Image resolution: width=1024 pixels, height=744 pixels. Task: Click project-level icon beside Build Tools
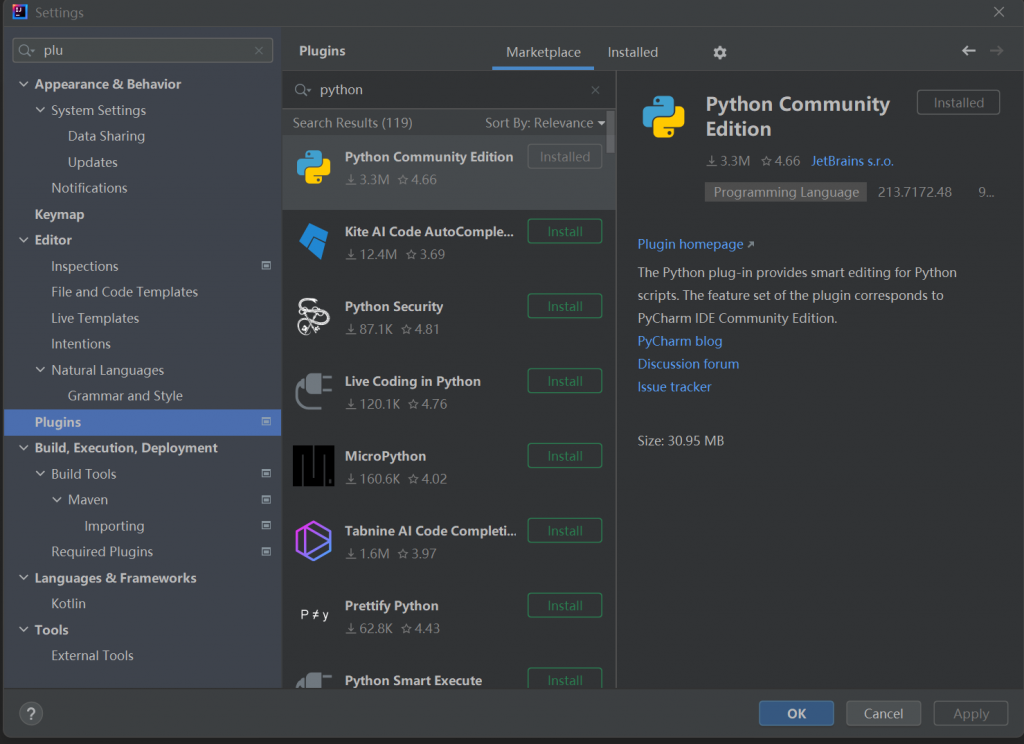point(266,474)
